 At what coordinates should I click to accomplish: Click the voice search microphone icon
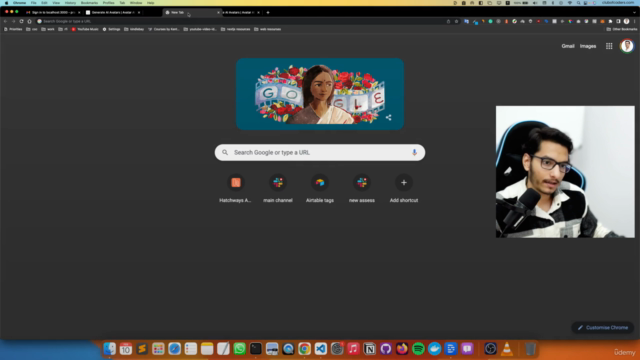pos(414,152)
